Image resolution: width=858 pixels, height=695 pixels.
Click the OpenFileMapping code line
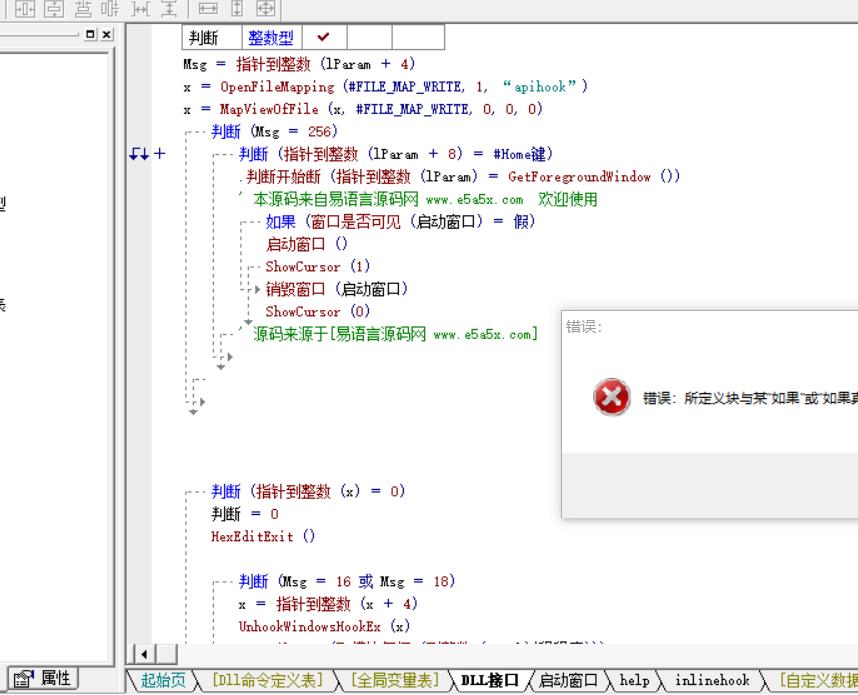pos(385,86)
